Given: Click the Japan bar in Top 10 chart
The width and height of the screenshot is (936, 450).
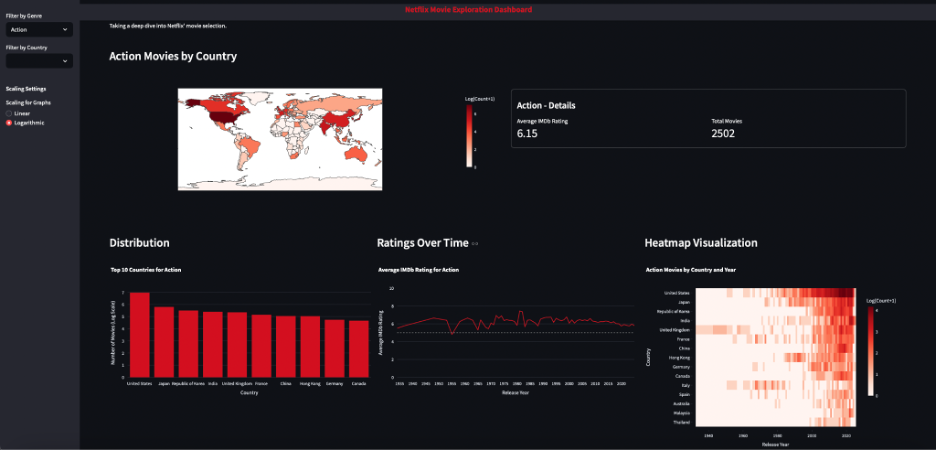Looking at the screenshot, I should (164, 342).
